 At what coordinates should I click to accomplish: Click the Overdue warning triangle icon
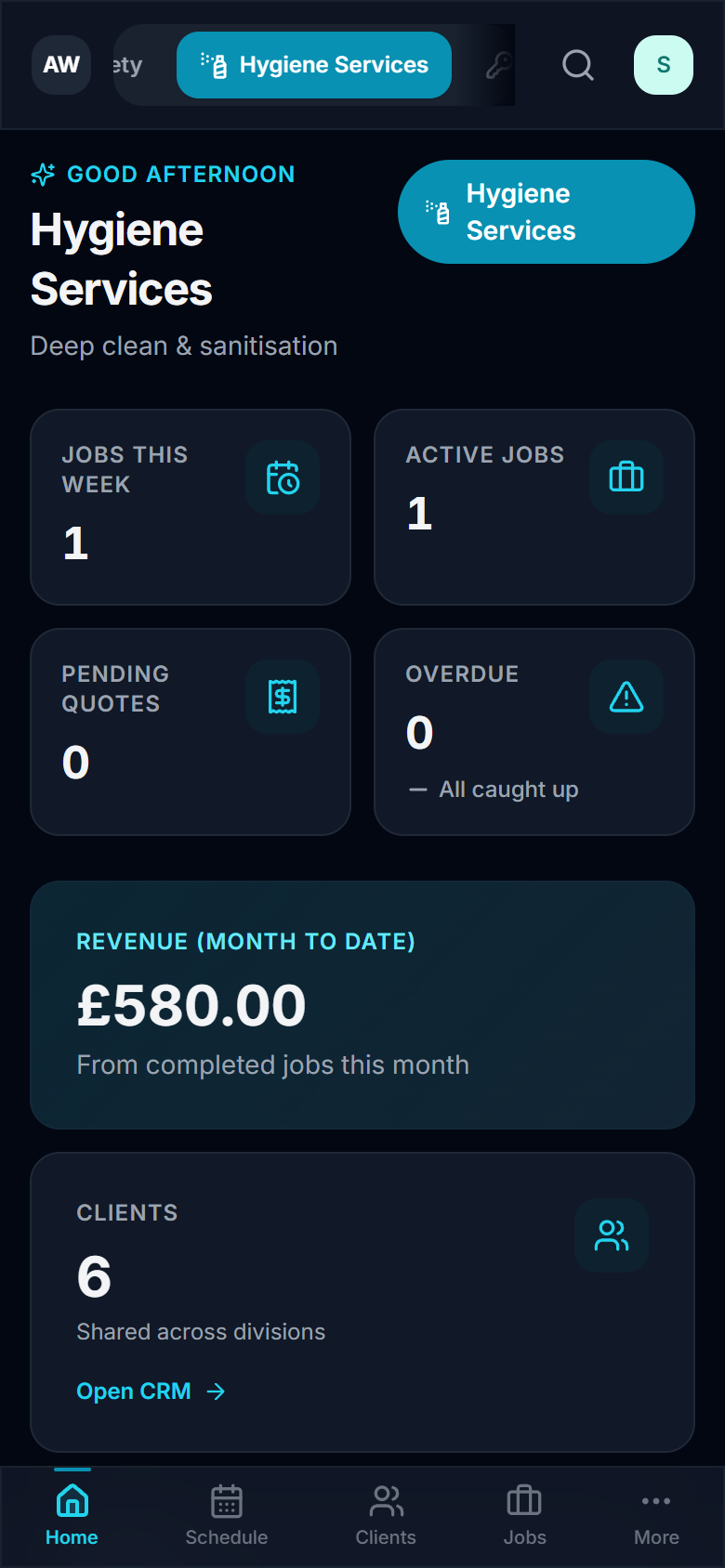(x=626, y=697)
